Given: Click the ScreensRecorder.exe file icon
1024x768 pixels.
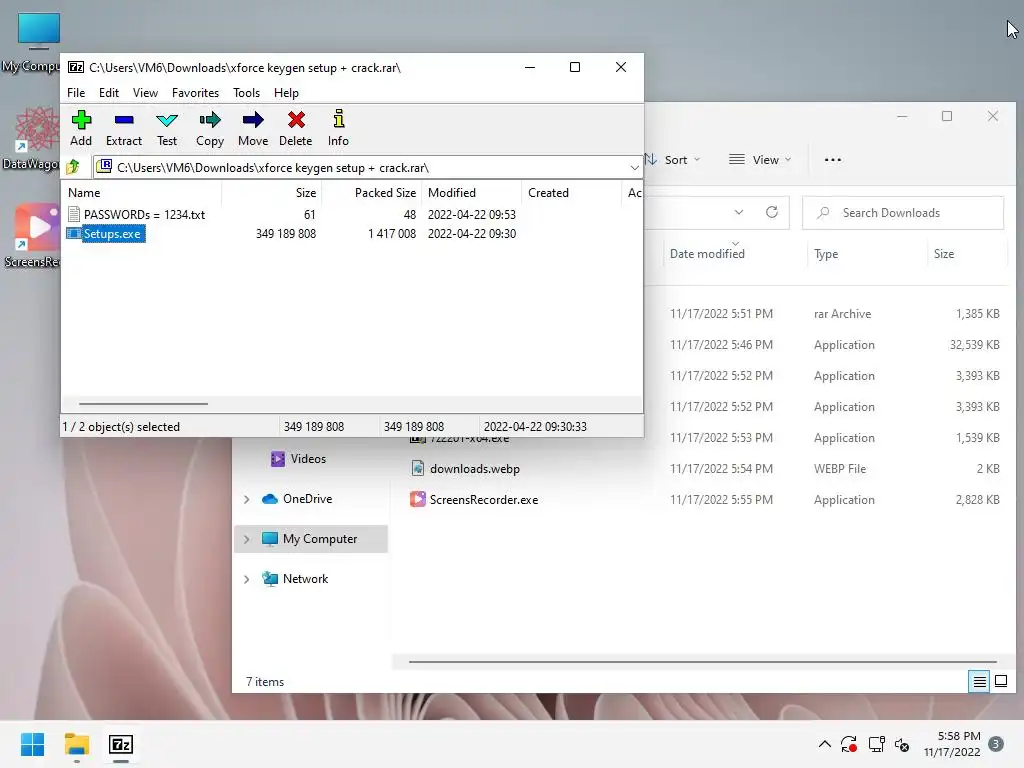Looking at the screenshot, I should click(417, 499).
